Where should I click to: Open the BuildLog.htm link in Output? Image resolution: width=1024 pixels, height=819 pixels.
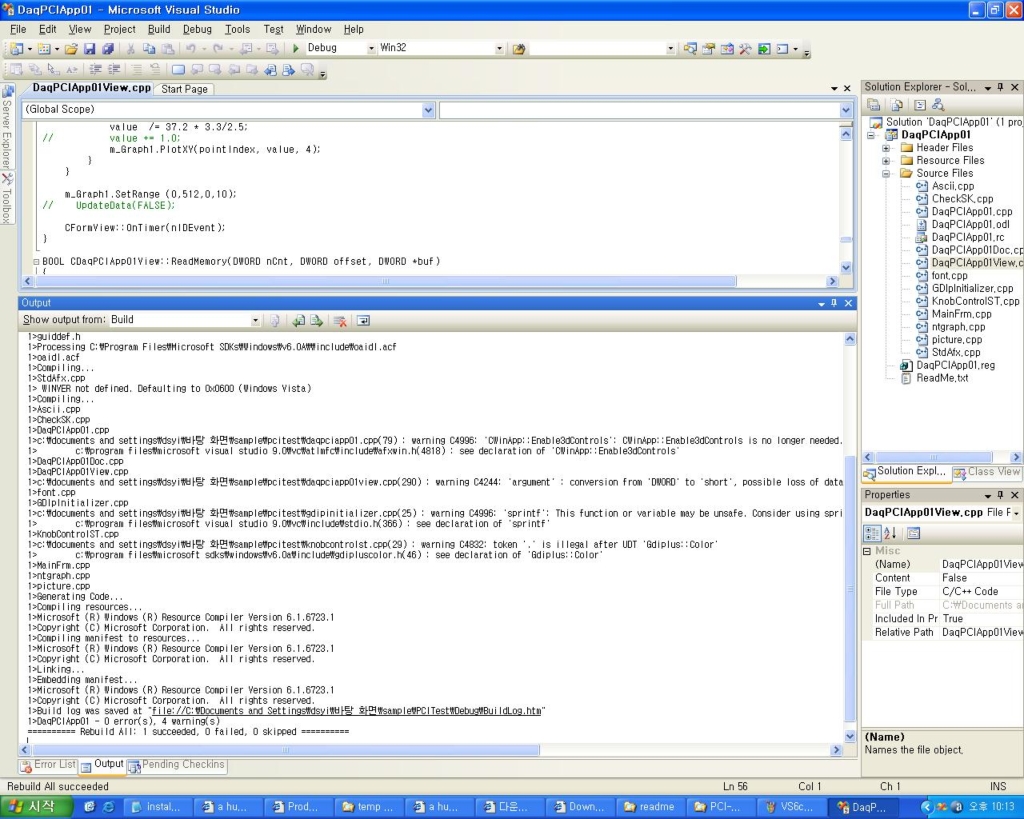347,711
